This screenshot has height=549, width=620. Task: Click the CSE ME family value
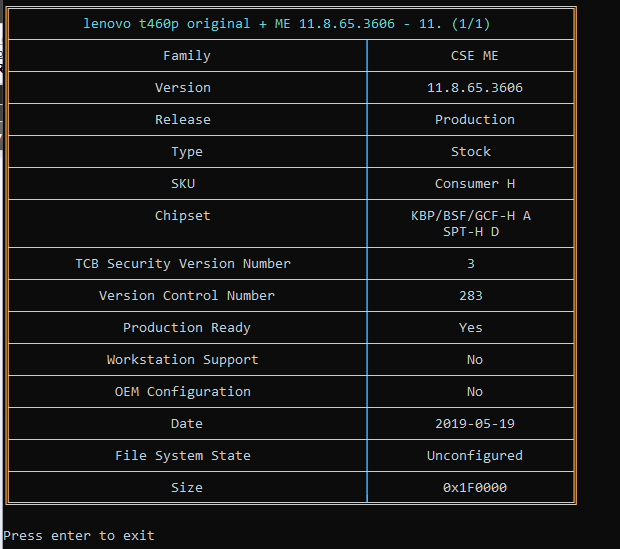[x=474, y=56]
